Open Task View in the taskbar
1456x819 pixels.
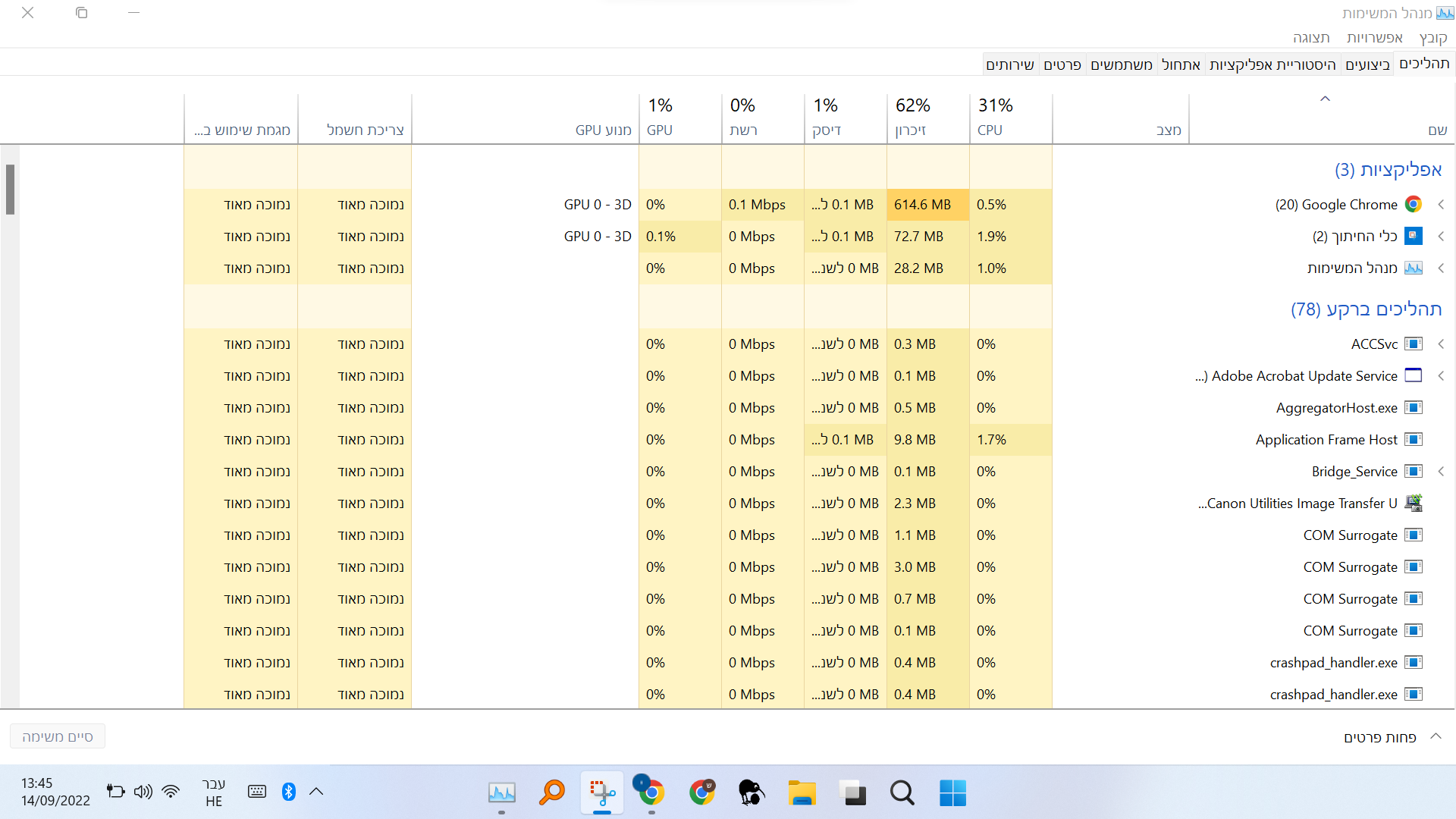[x=853, y=793]
